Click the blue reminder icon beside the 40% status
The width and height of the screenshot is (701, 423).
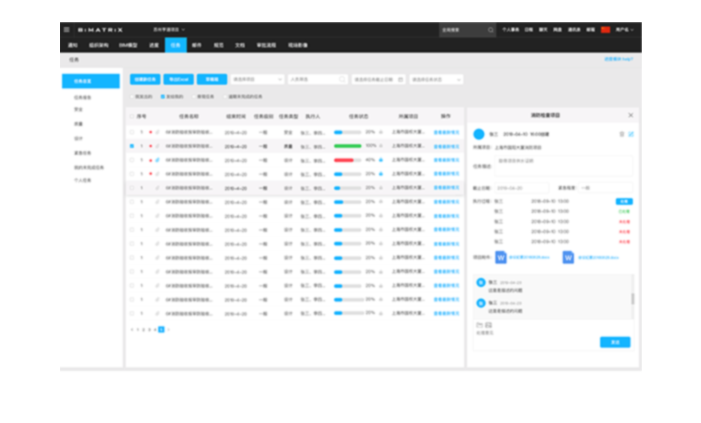point(381,160)
